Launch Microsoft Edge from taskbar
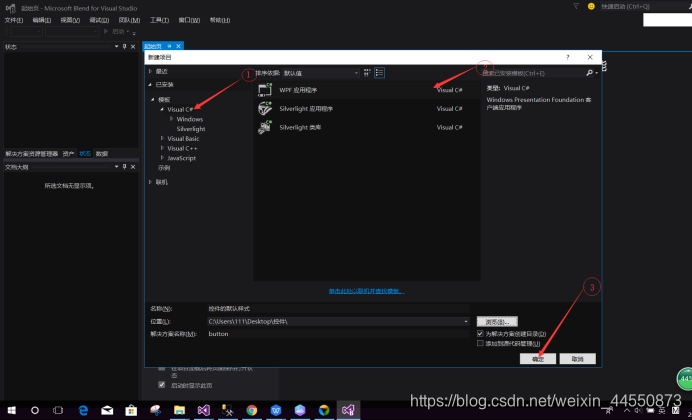The image size is (692, 420). [x=83, y=410]
